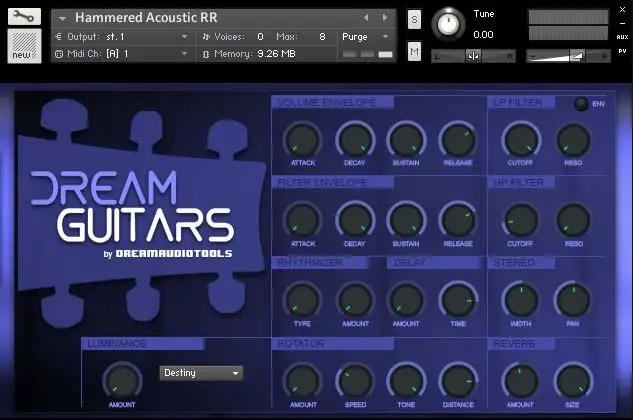The height and width of the screenshot is (420, 633).
Task: Click the Filter Envelope Attack knob
Action: 302,220
